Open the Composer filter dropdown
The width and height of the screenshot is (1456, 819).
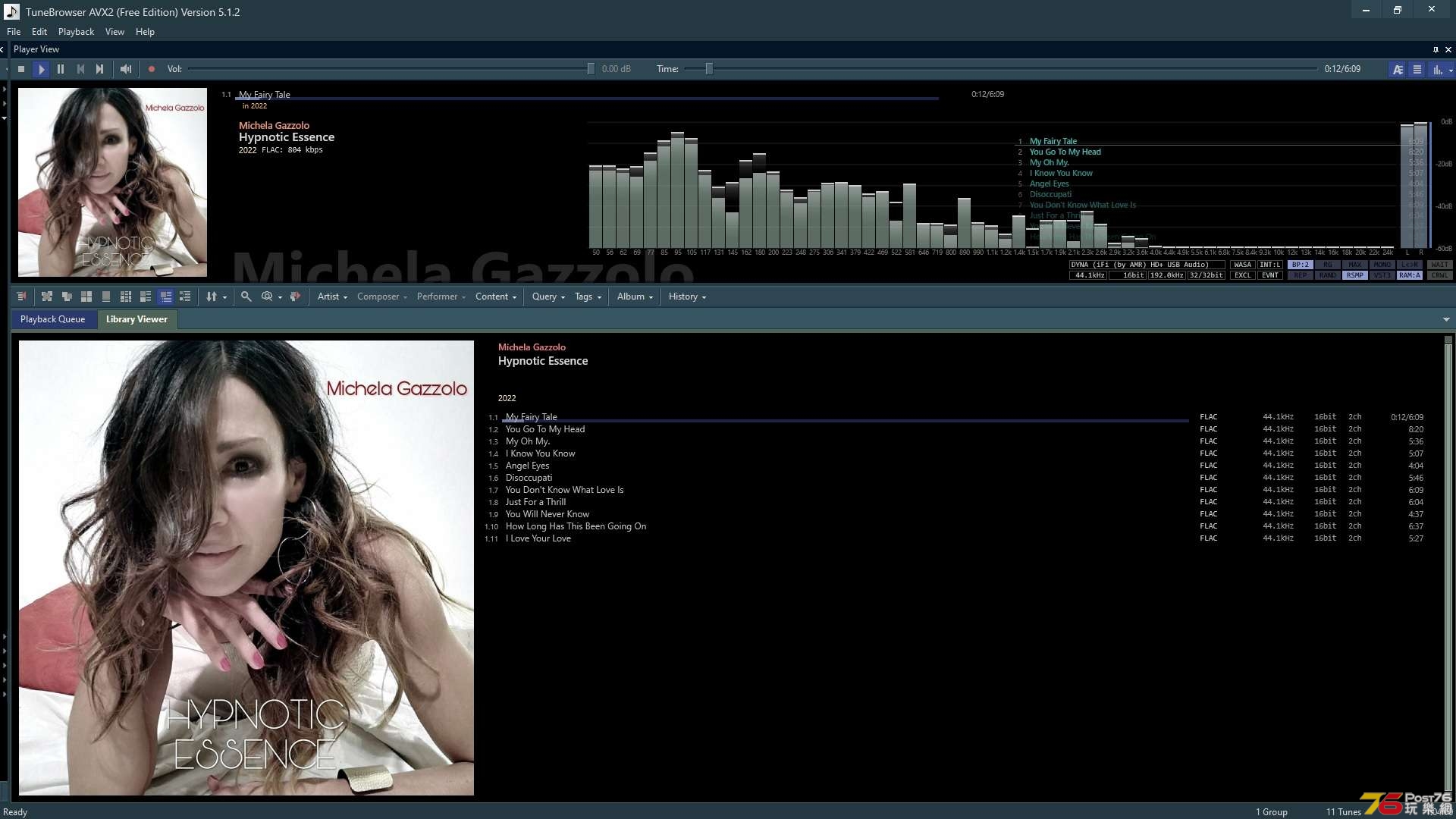[x=382, y=297]
